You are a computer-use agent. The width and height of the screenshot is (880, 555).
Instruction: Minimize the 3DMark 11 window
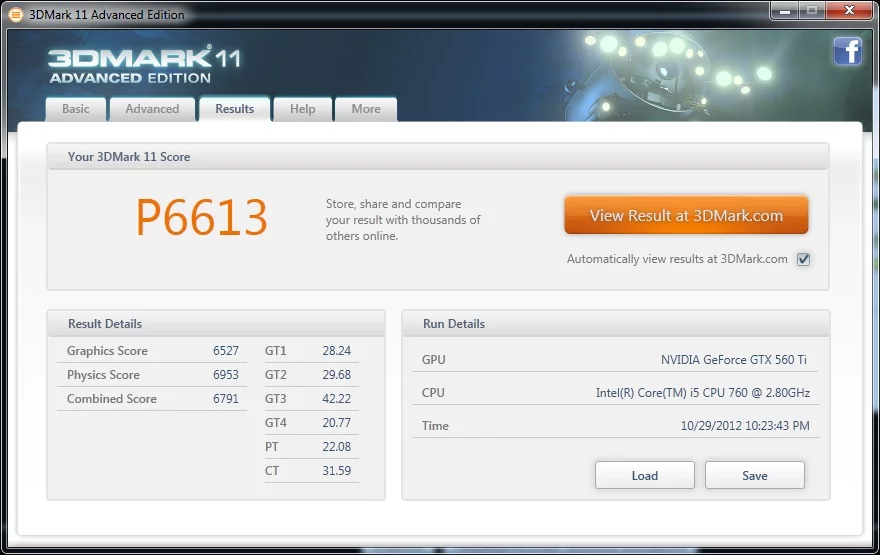785,11
